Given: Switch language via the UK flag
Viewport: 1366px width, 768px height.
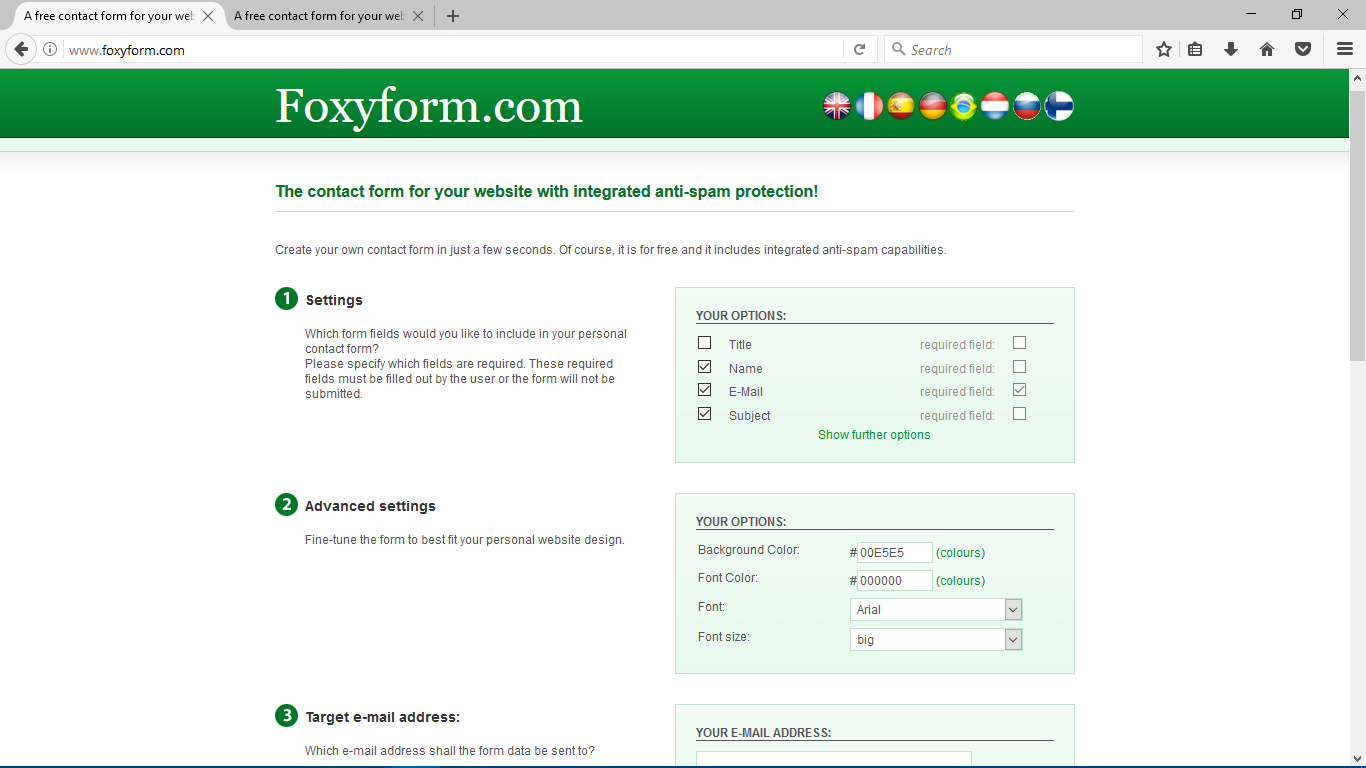Looking at the screenshot, I should point(837,106).
